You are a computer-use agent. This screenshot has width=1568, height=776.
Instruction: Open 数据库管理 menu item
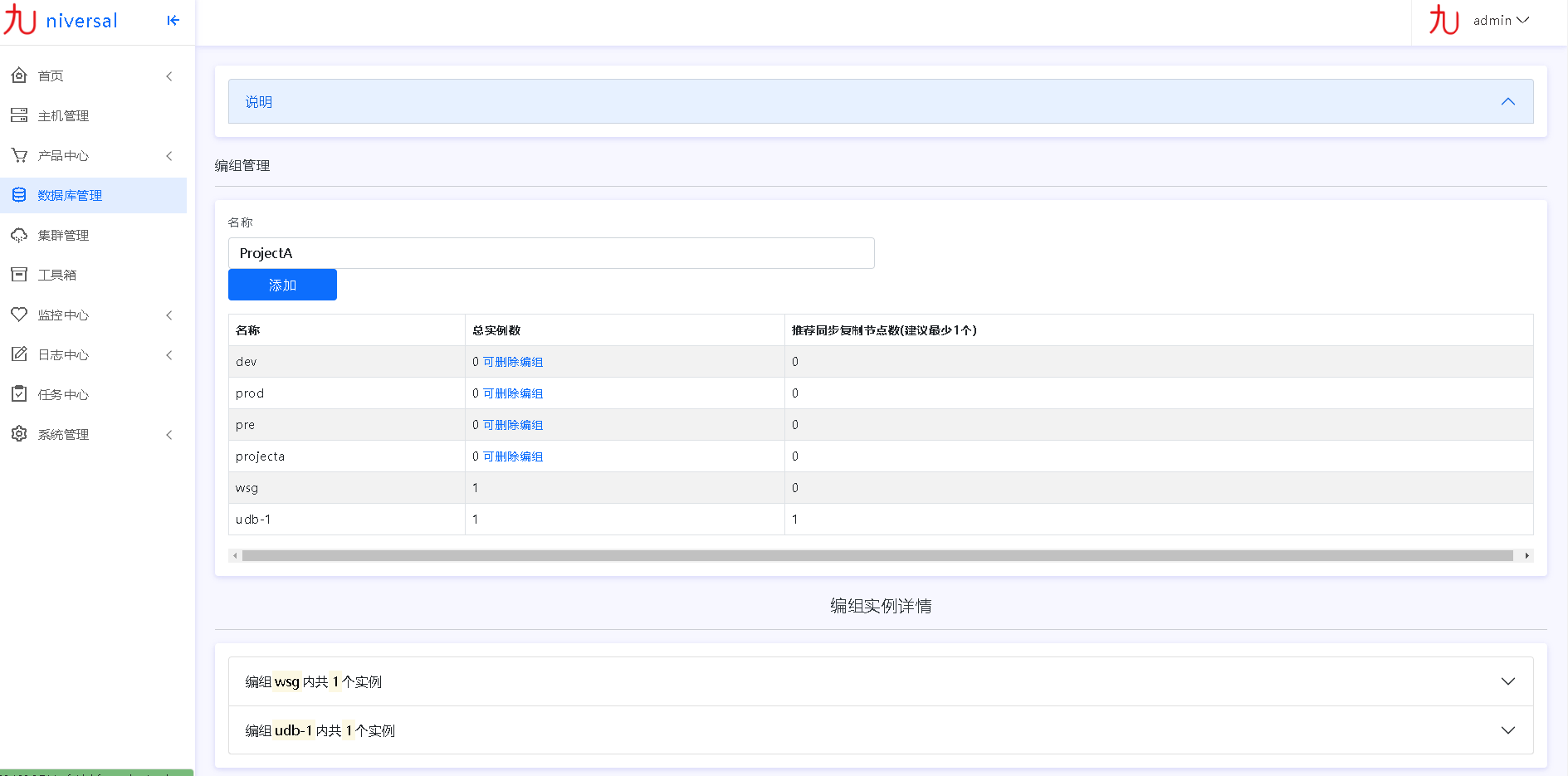click(x=70, y=195)
